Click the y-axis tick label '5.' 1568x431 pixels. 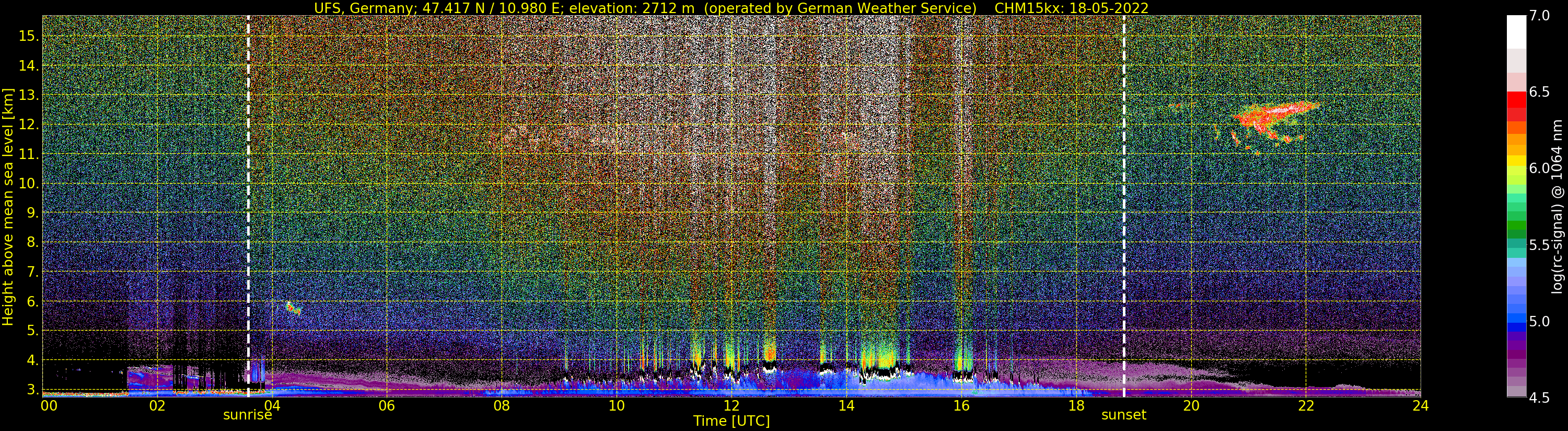click(33, 331)
